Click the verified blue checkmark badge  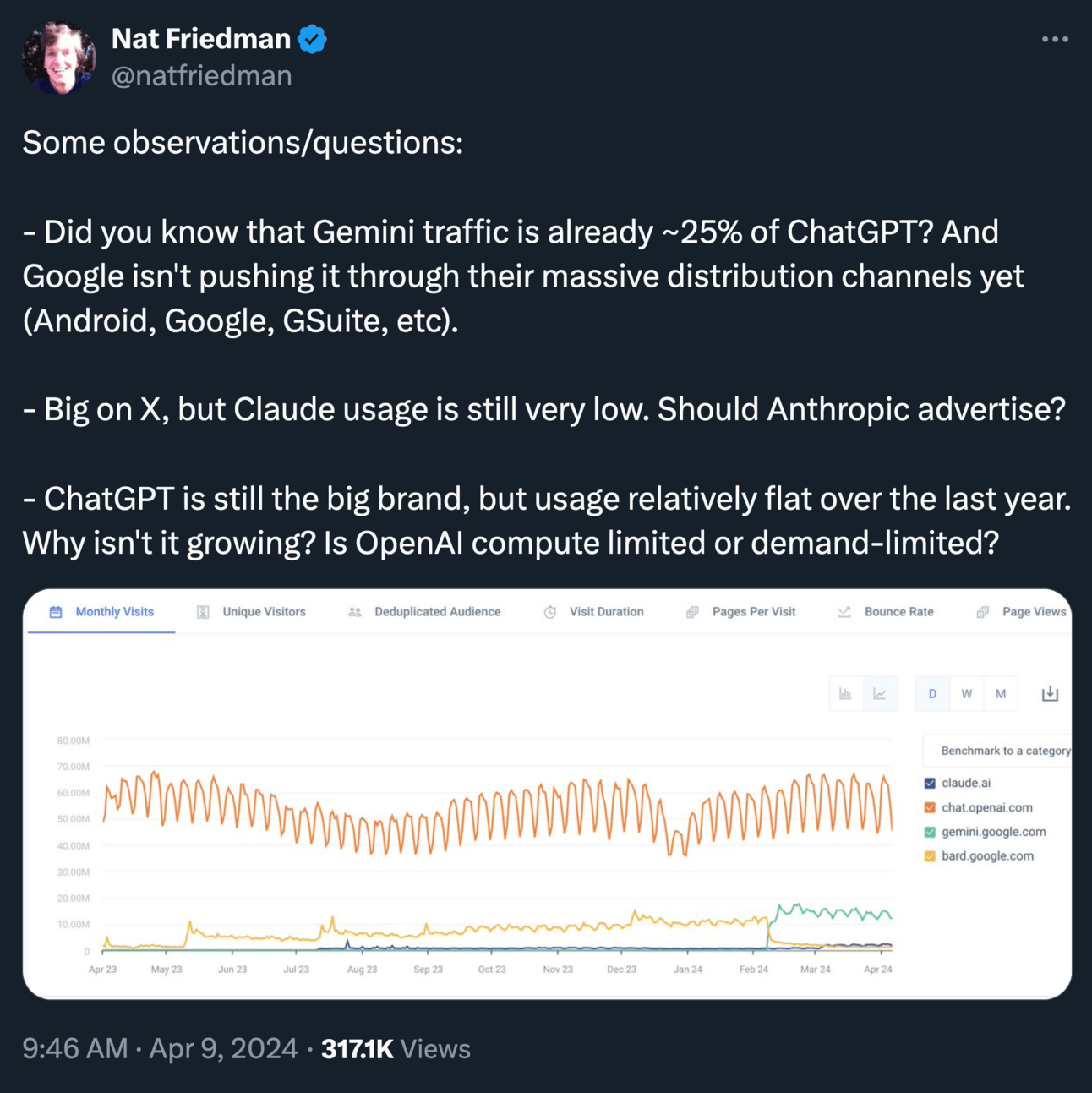point(313,39)
